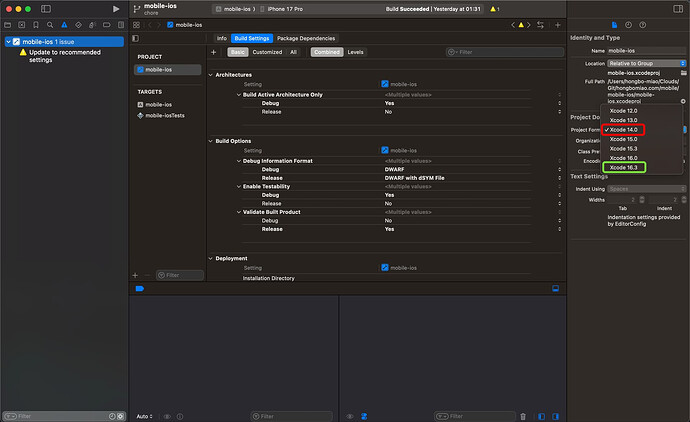
Task: Open the Issue navigator warning icon
Action: coord(62,24)
